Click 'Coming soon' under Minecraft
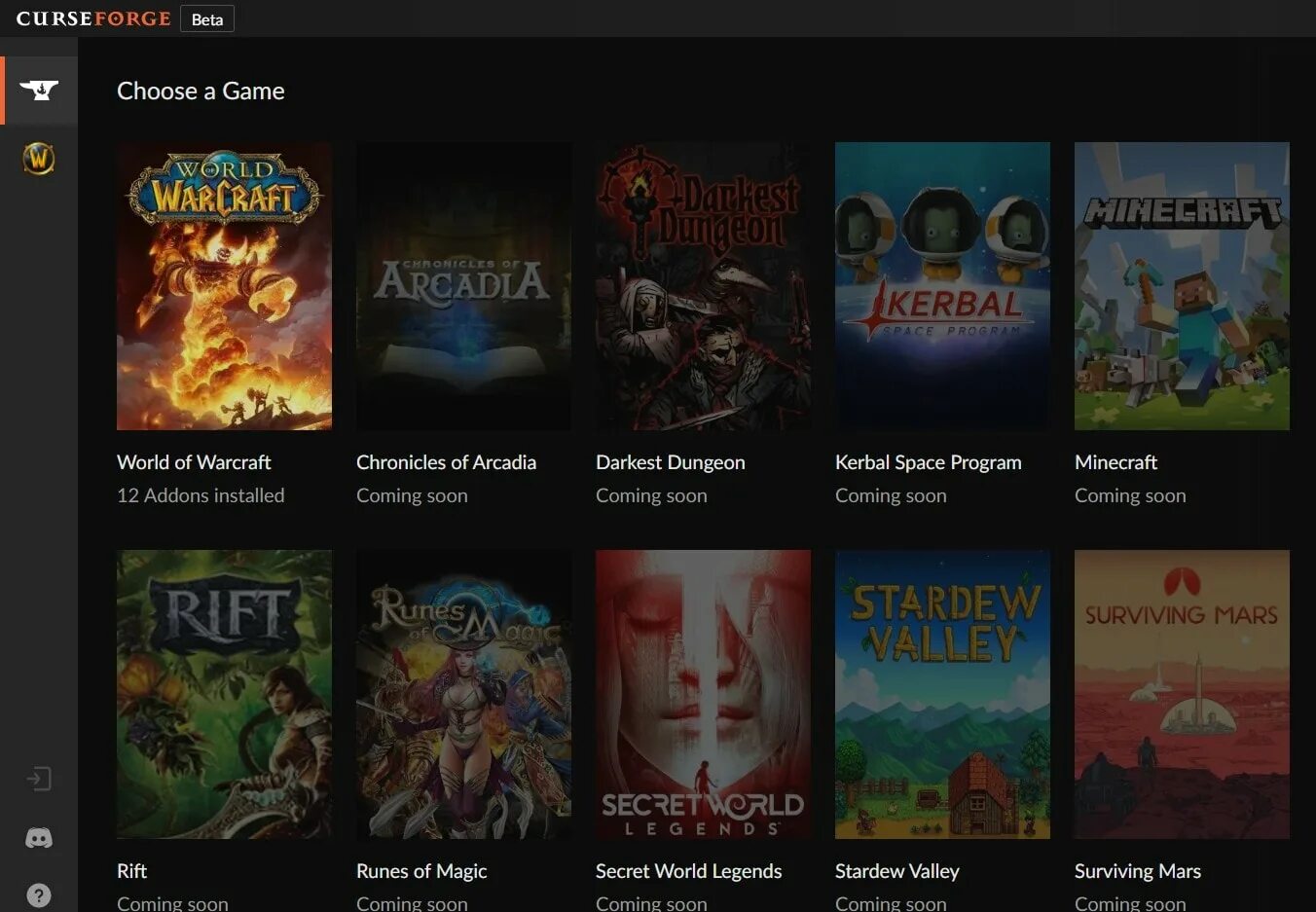Image resolution: width=1316 pixels, height=912 pixels. (1130, 495)
